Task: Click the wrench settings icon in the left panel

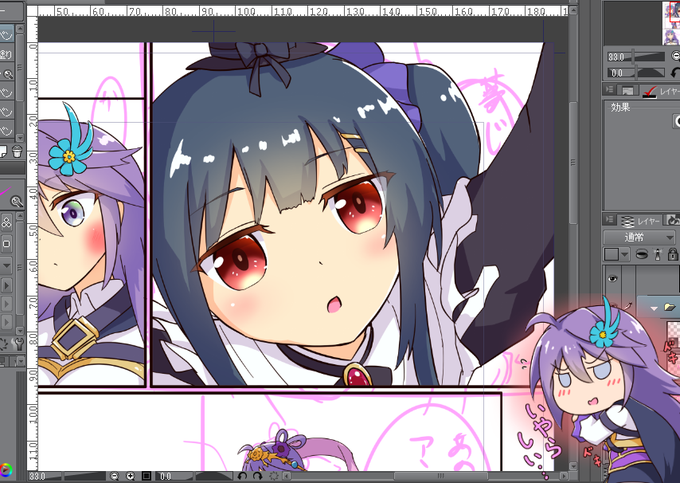Action: click(x=18, y=344)
